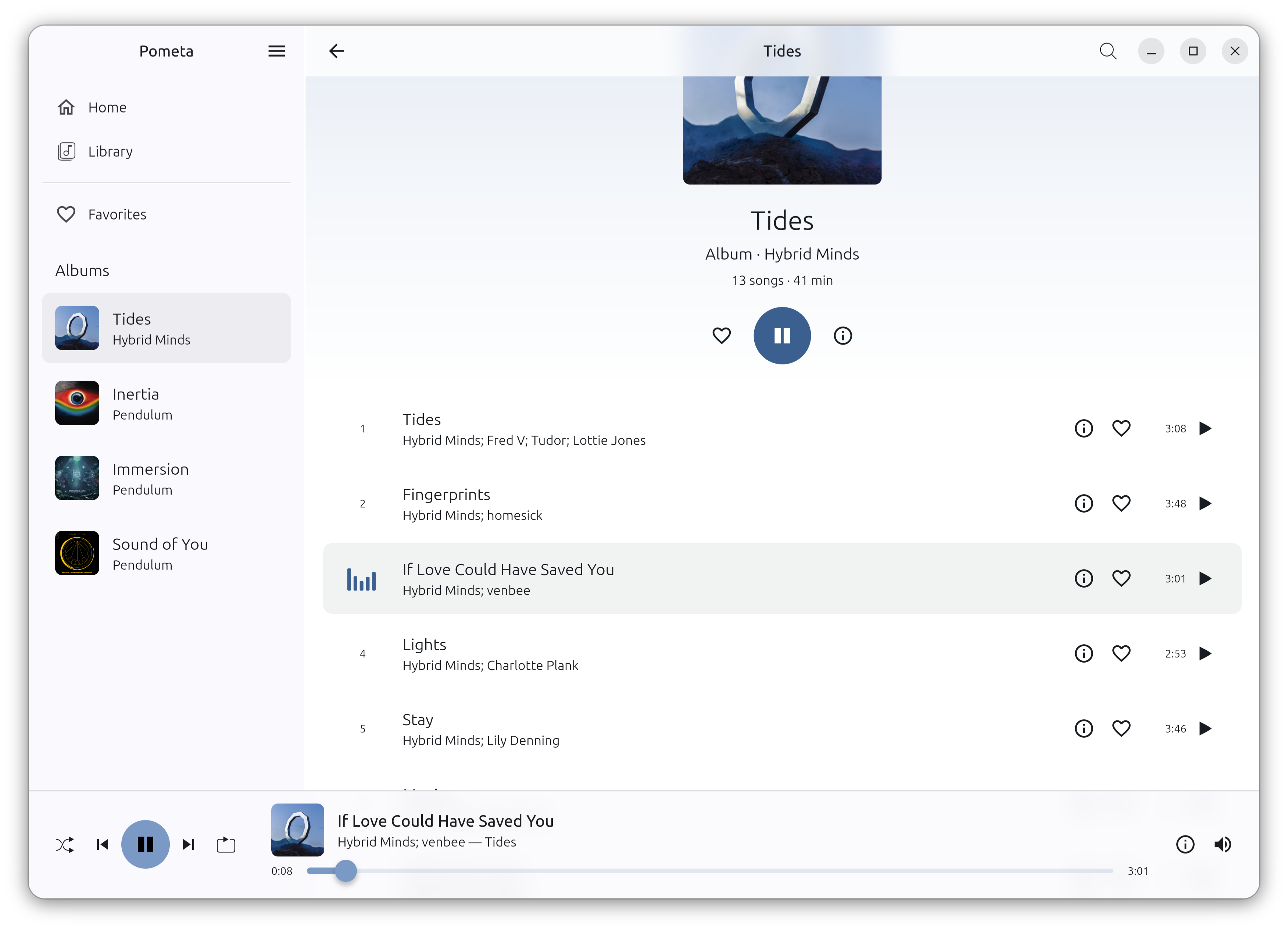
Task: Favorite the track Tides
Action: pyautogui.click(x=1121, y=428)
